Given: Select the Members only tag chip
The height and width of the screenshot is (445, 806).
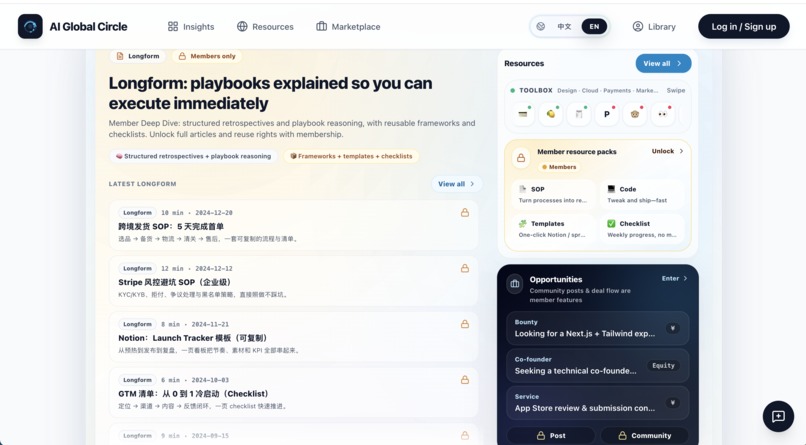Looking at the screenshot, I should (207, 56).
